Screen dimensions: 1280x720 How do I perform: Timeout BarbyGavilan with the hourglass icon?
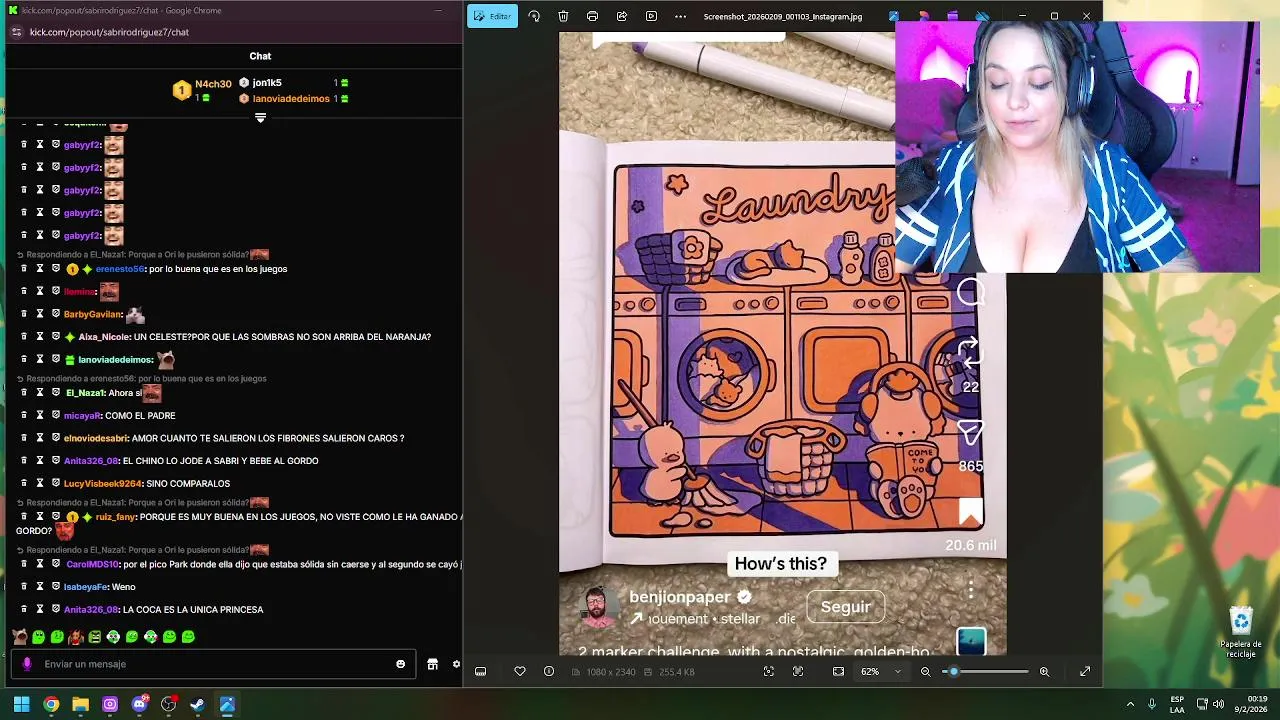pos(40,314)
